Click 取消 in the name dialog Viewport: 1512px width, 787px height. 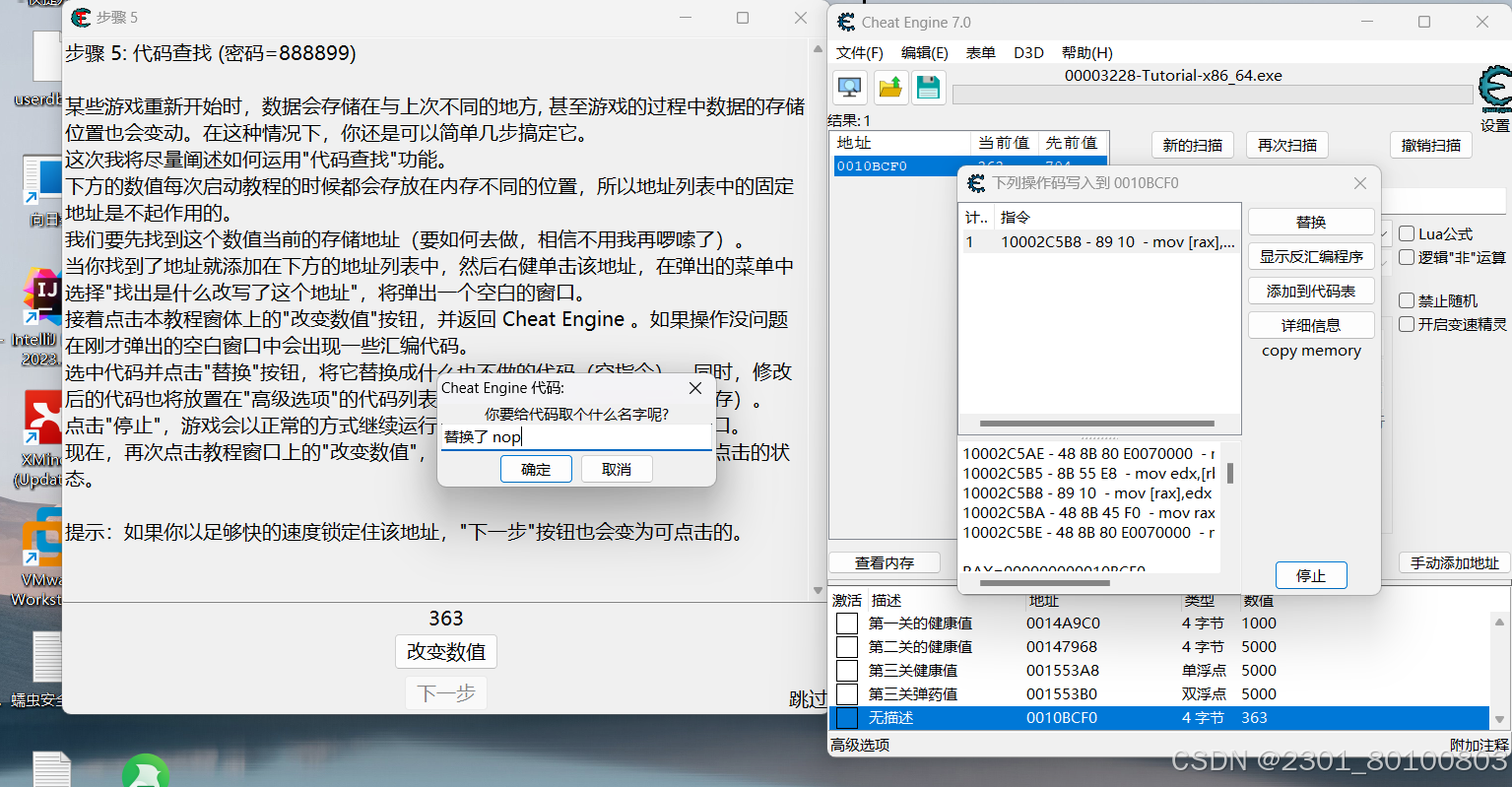click(x=617, y=470)
